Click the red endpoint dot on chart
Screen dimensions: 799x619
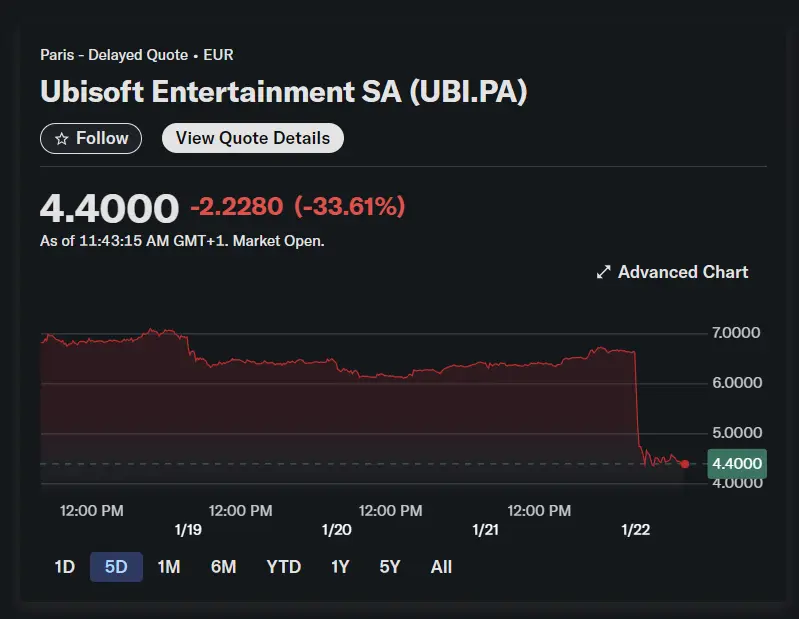pos(684,464)
